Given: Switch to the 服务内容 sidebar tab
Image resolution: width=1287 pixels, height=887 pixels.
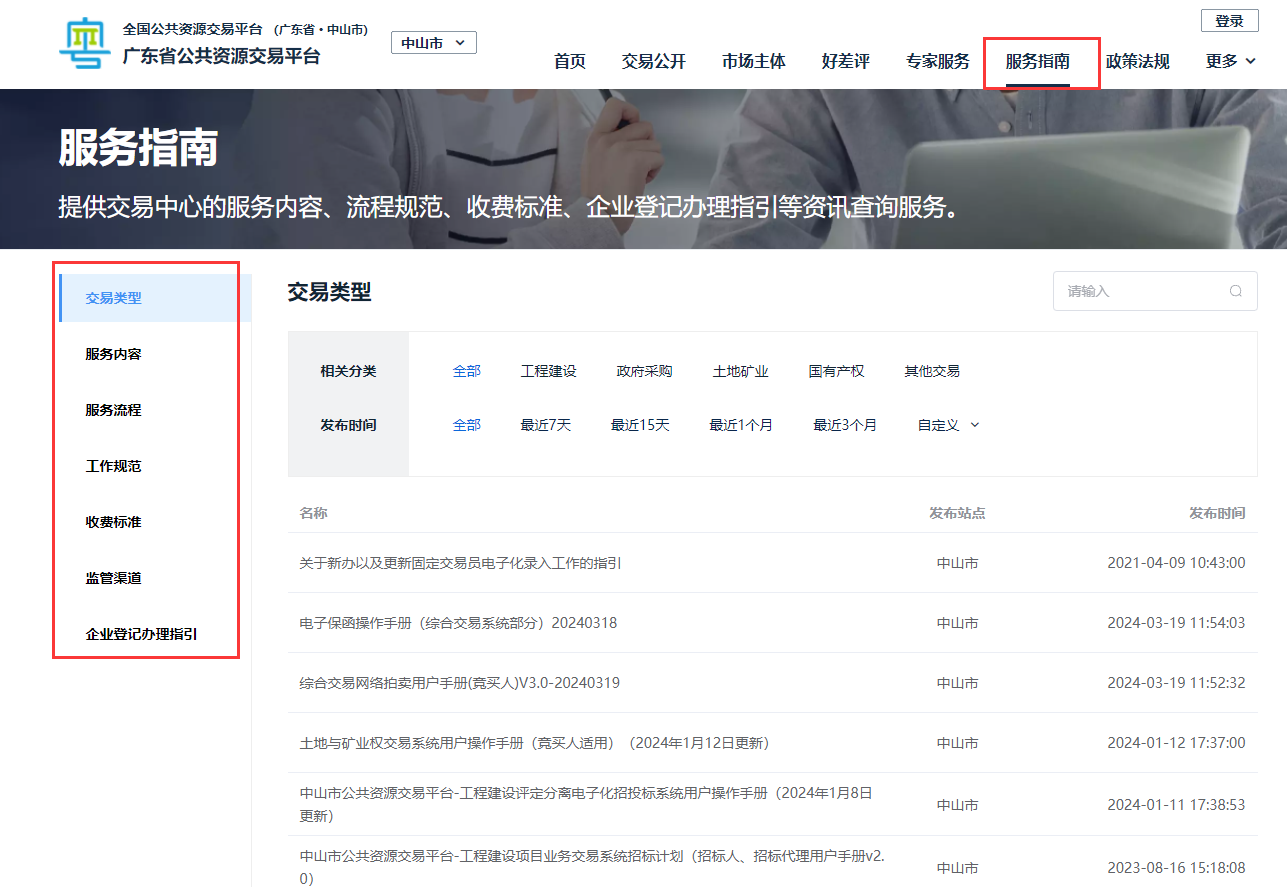Looking at the screenshot, I should coord(114,354).
